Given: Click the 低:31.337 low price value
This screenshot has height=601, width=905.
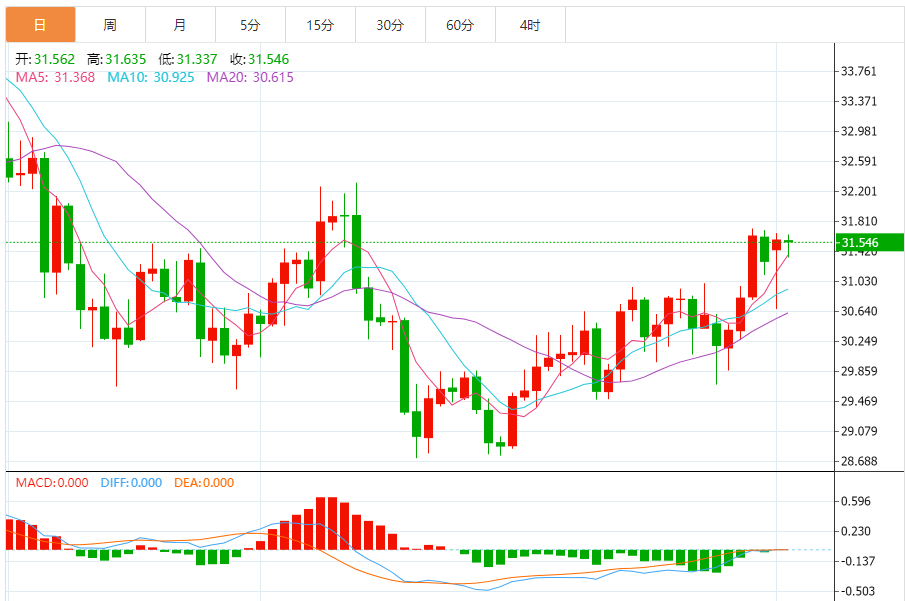Looking at the screenshot, I should (188, 59).
